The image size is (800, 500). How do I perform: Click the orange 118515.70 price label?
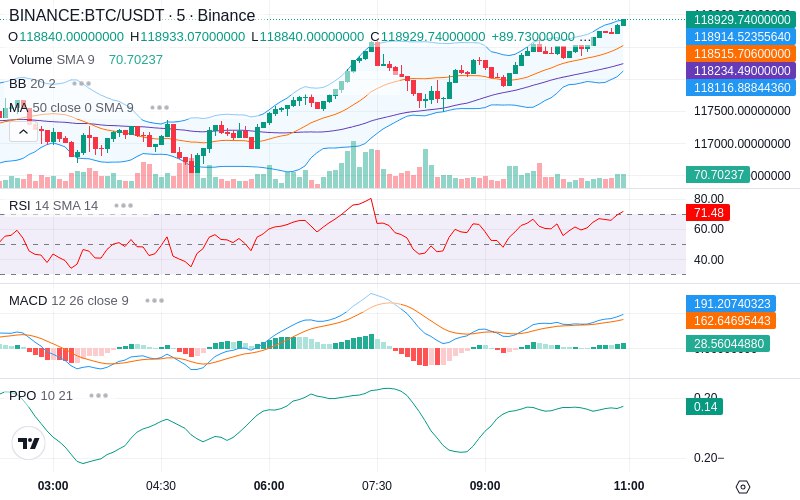(x=741, y=54)
